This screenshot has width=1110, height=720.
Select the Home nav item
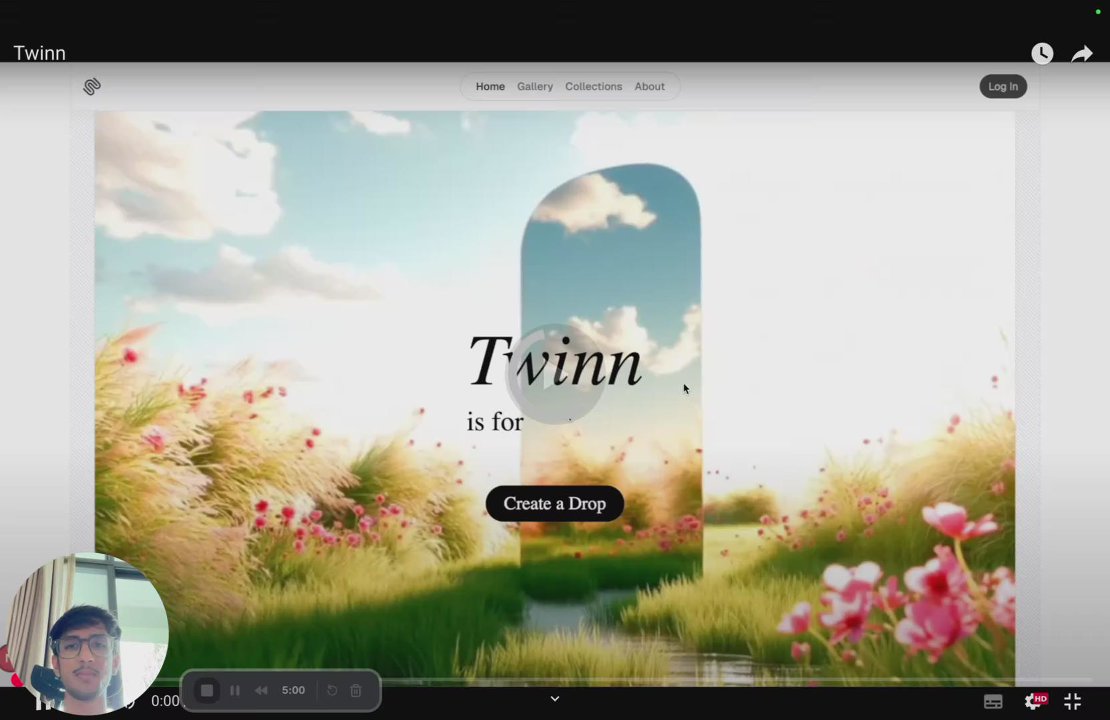tap(490, 86)
